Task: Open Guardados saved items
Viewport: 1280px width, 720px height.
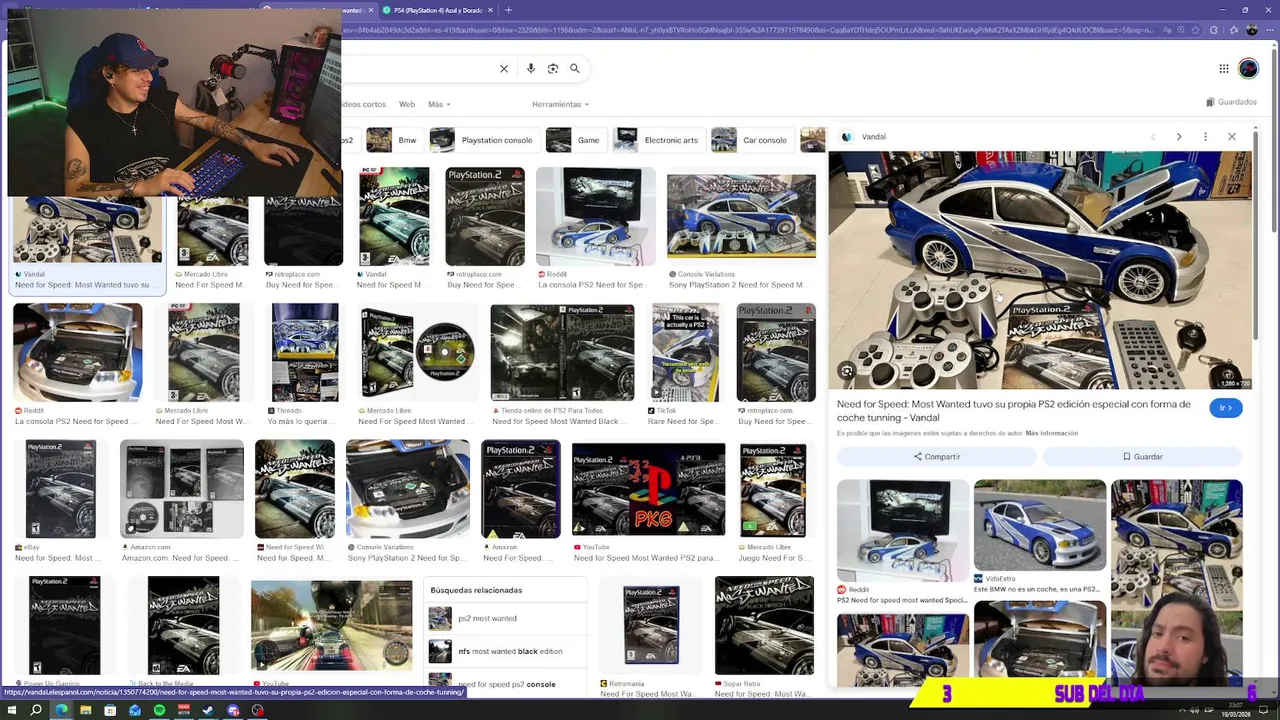Action: coord(1231,102)
